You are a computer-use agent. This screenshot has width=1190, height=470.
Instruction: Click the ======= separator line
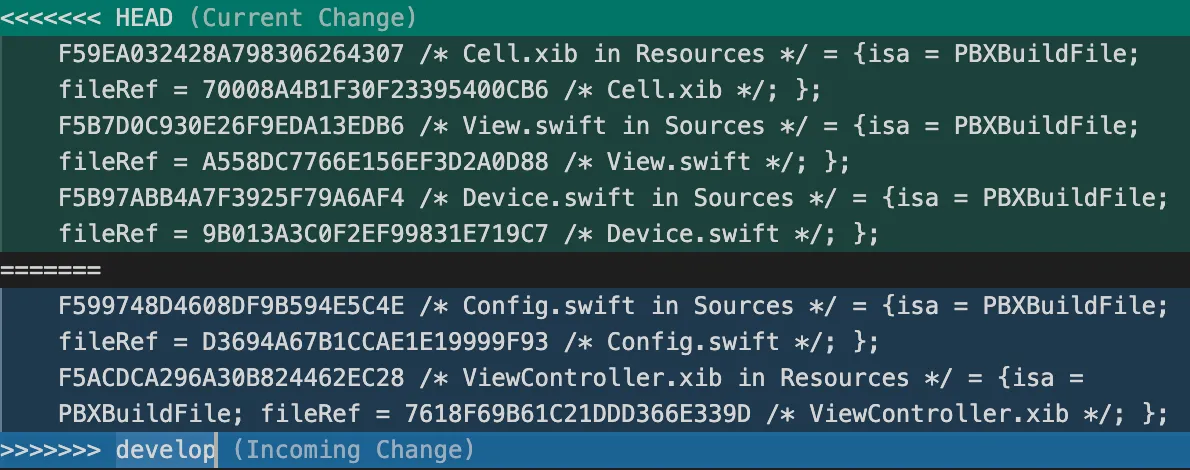(595, 270)
